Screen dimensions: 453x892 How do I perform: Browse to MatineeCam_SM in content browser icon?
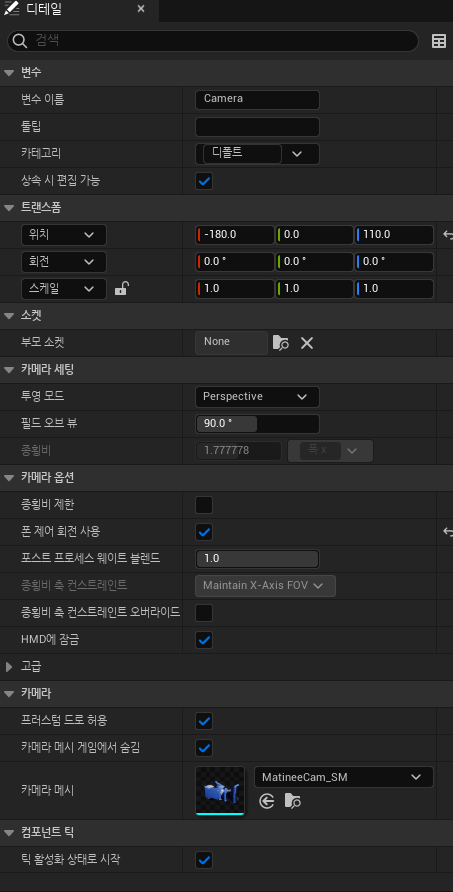tap(293, 801)
